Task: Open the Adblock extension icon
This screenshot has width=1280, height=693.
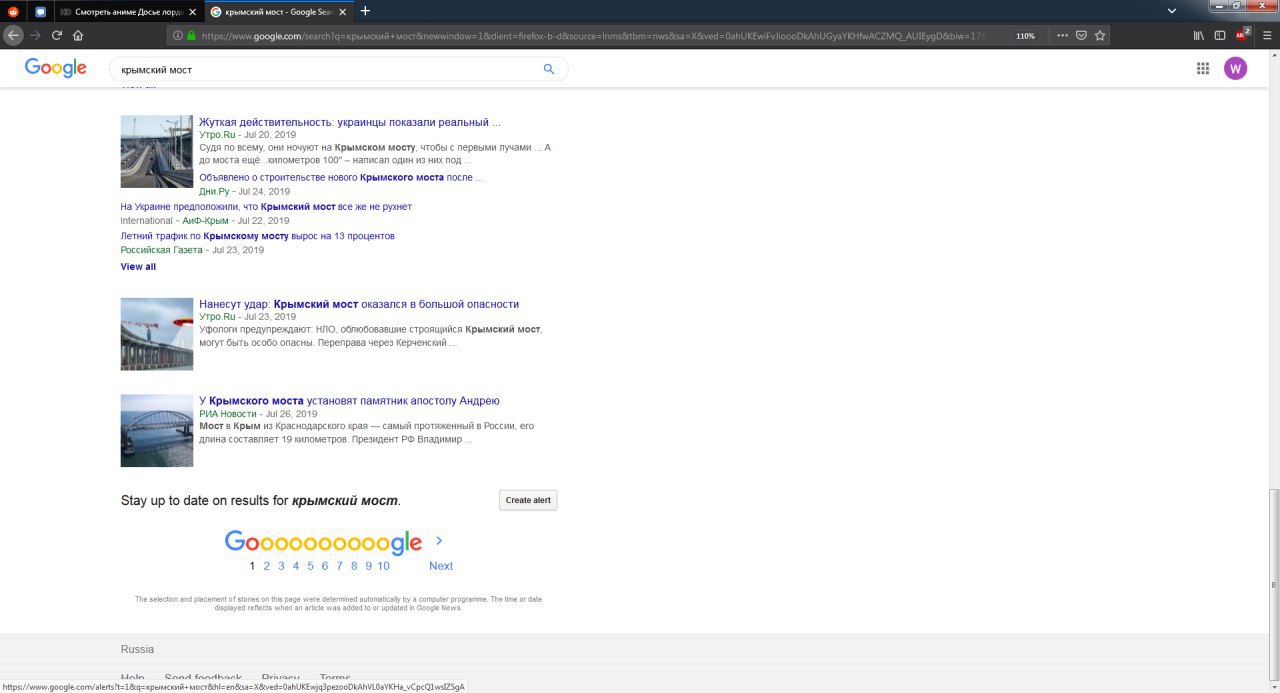Action: [1242, 35]
